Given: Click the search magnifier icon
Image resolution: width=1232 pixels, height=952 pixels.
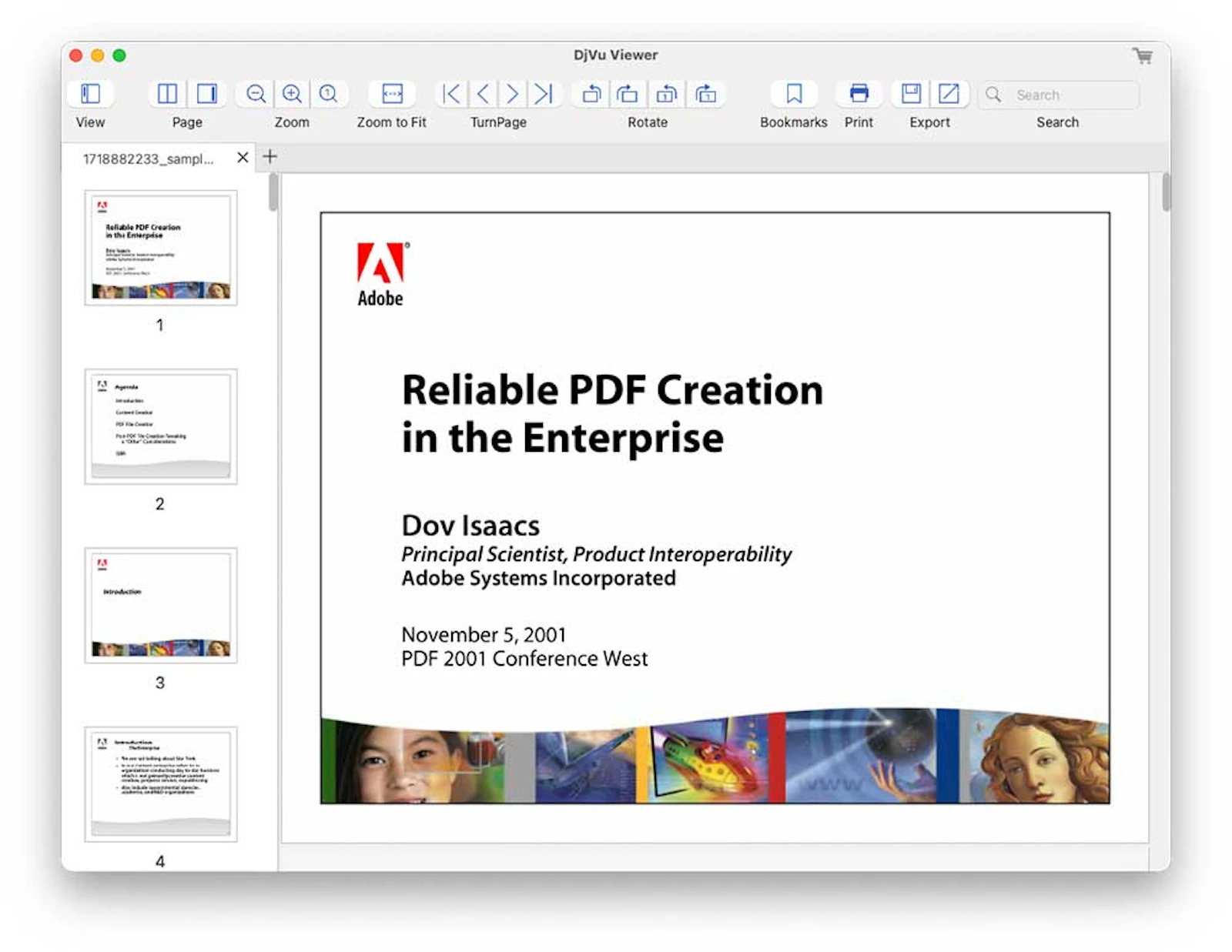Looking at the screenshot, I should pos(993,94).
